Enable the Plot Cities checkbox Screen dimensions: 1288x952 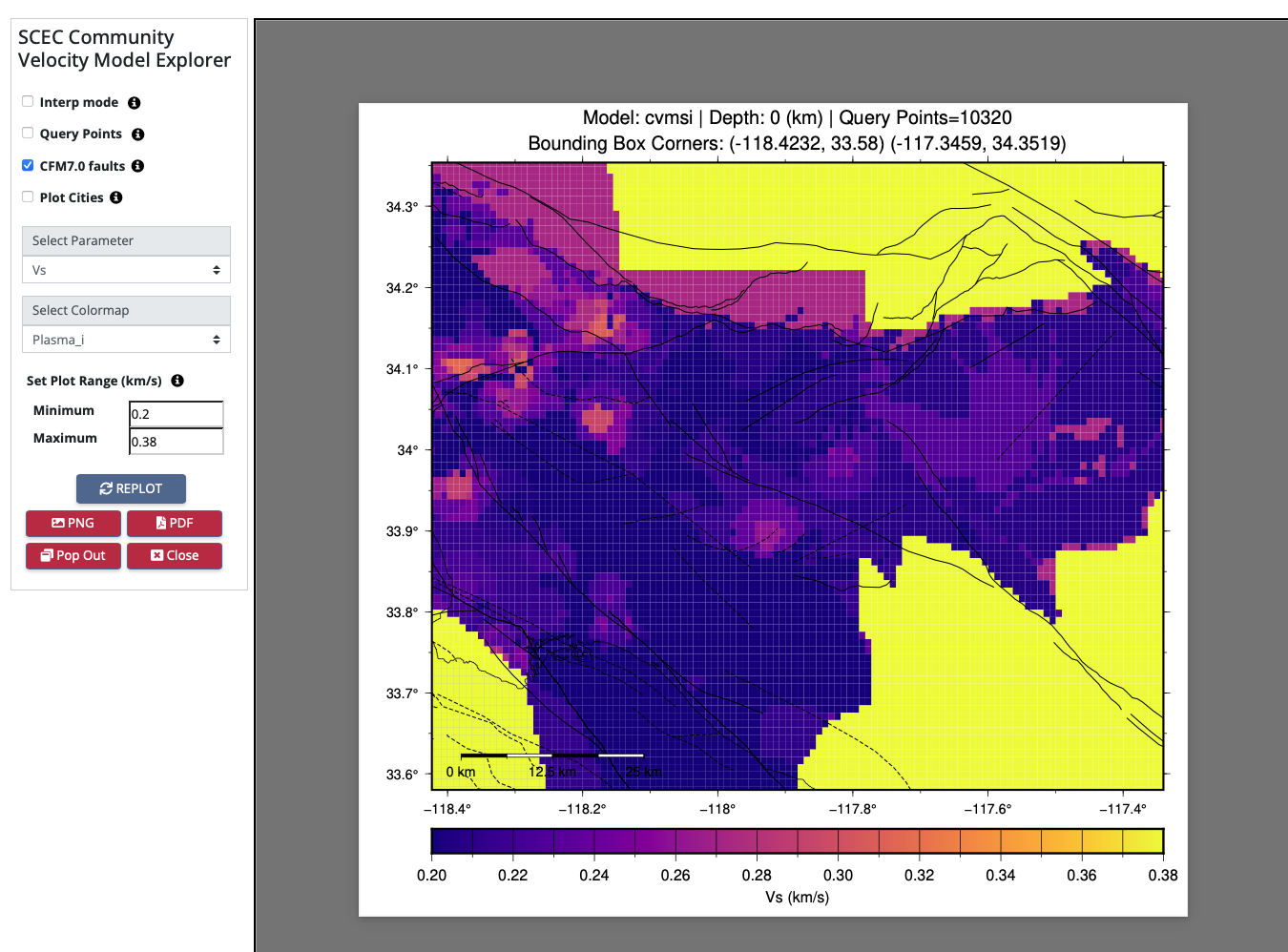point(28,197)
